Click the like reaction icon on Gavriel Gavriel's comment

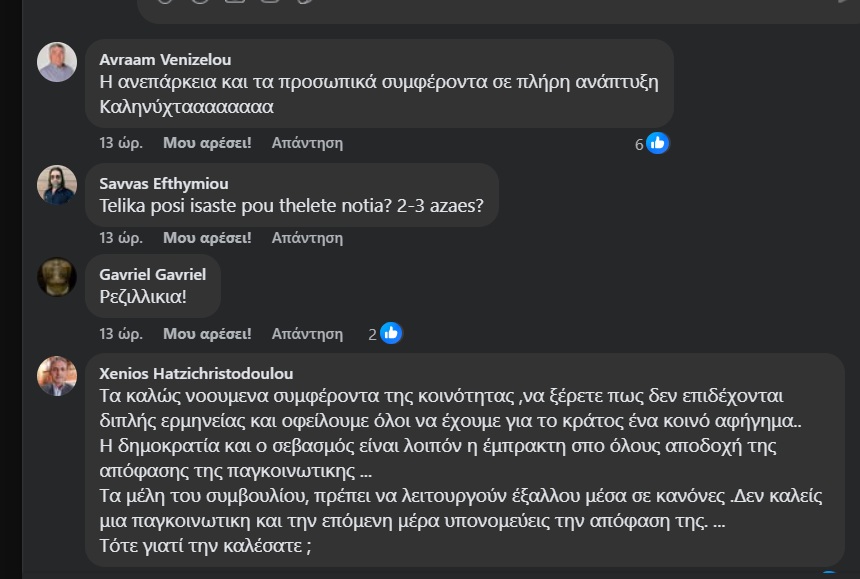391,333
